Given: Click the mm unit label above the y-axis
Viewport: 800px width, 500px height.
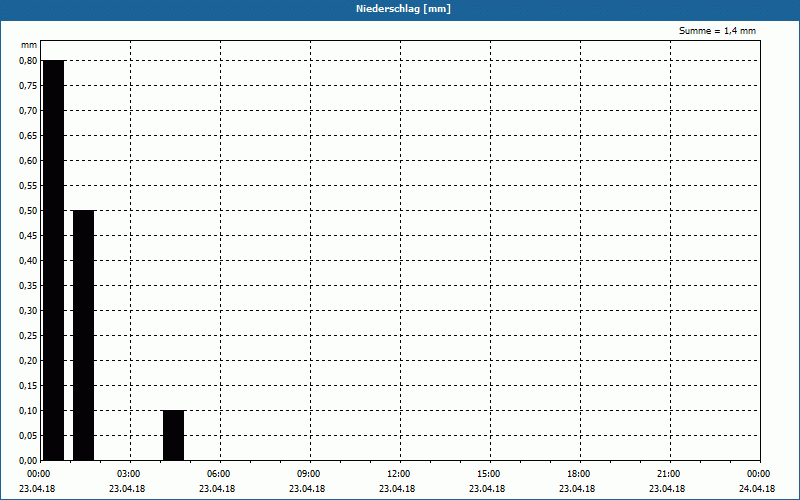Looking at the screenshot, I should click(29, 45).
